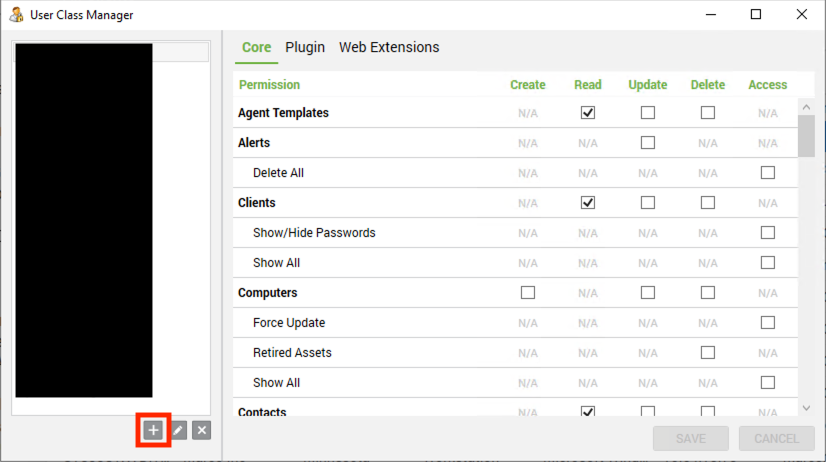Toggle Computers Create checkbox

pos(528,292)
